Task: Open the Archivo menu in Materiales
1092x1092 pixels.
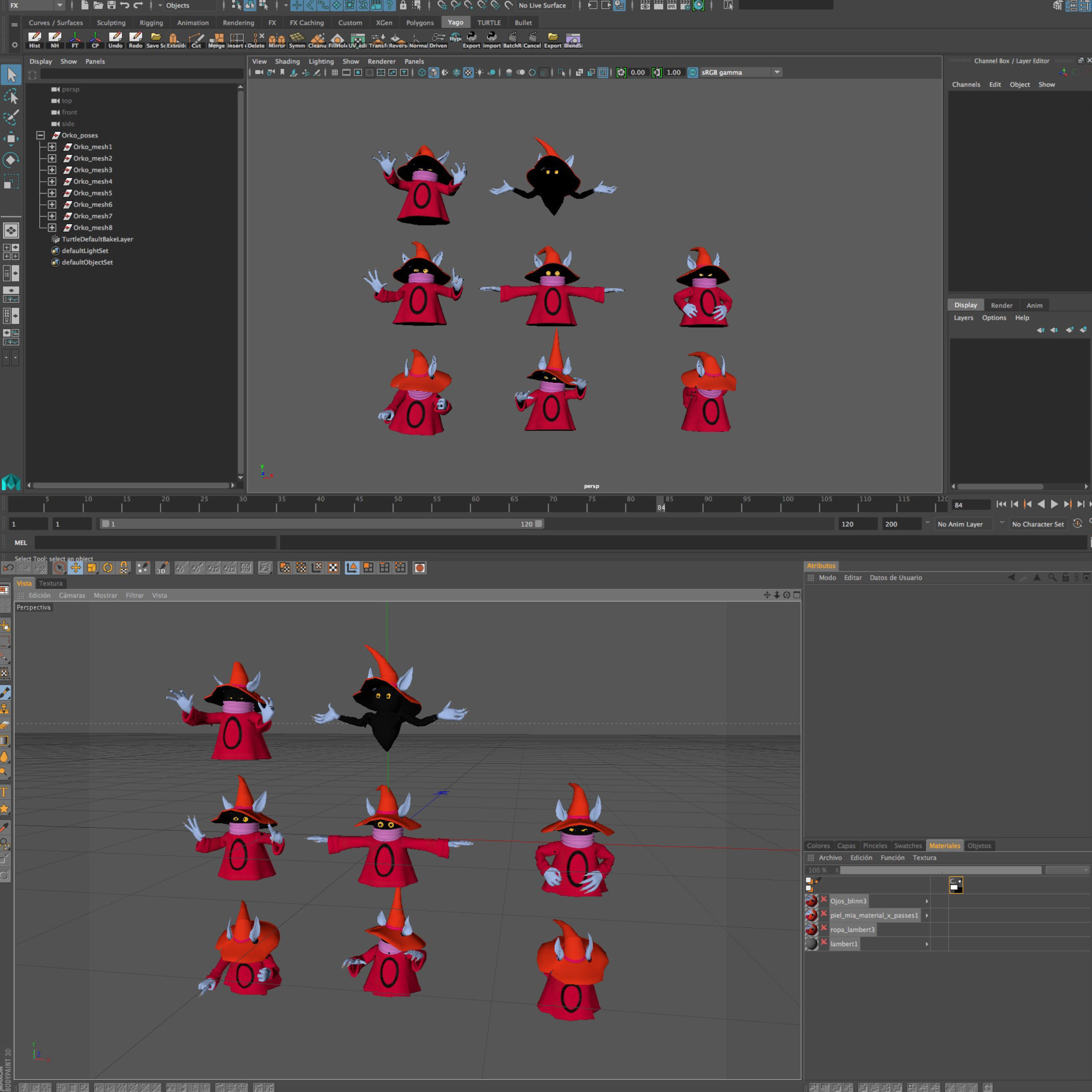Action: coord(830,857)
